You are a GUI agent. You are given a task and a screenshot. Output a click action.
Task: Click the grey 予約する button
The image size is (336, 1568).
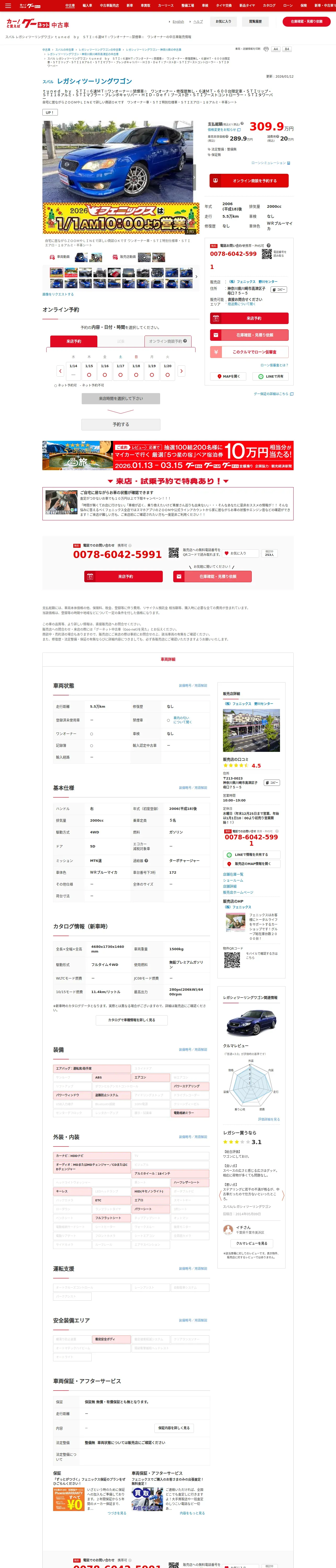click(121, 424)
